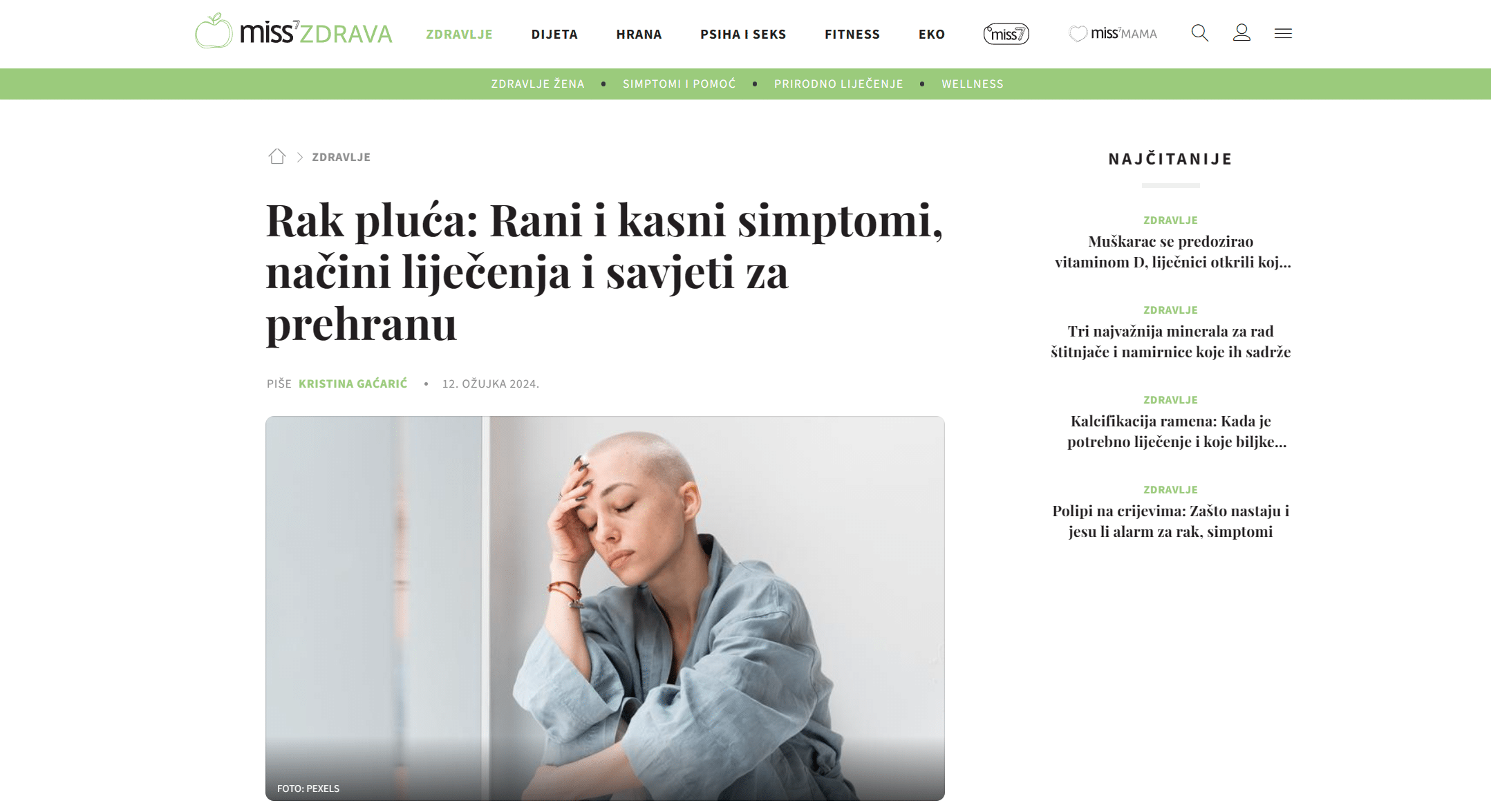Click the ZDRAVLJE breadcrumb link

(341, 157)
